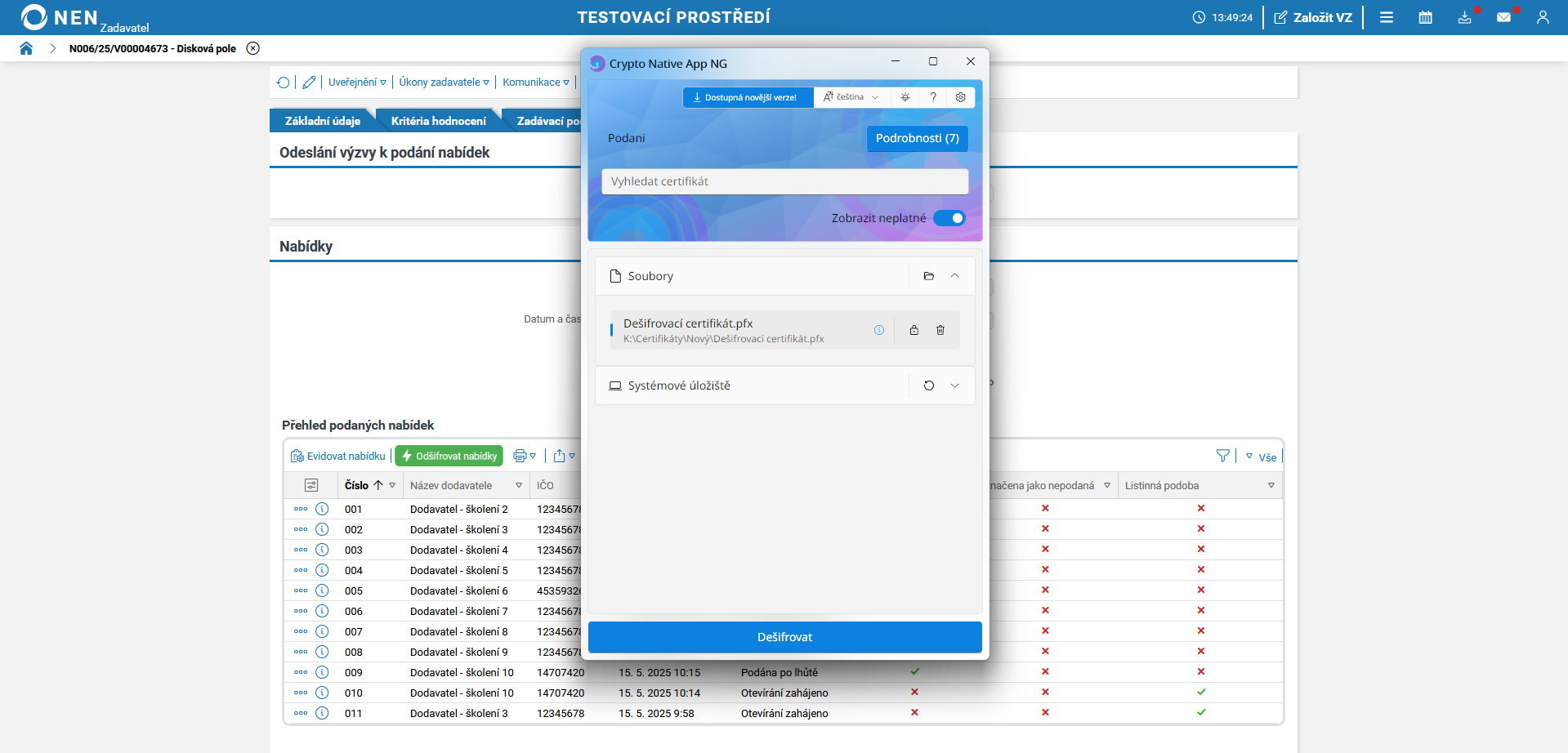Open the messages envelope icon
Image resolution: width=1568 pixels, height=753 pixels.
[1504, 17]
